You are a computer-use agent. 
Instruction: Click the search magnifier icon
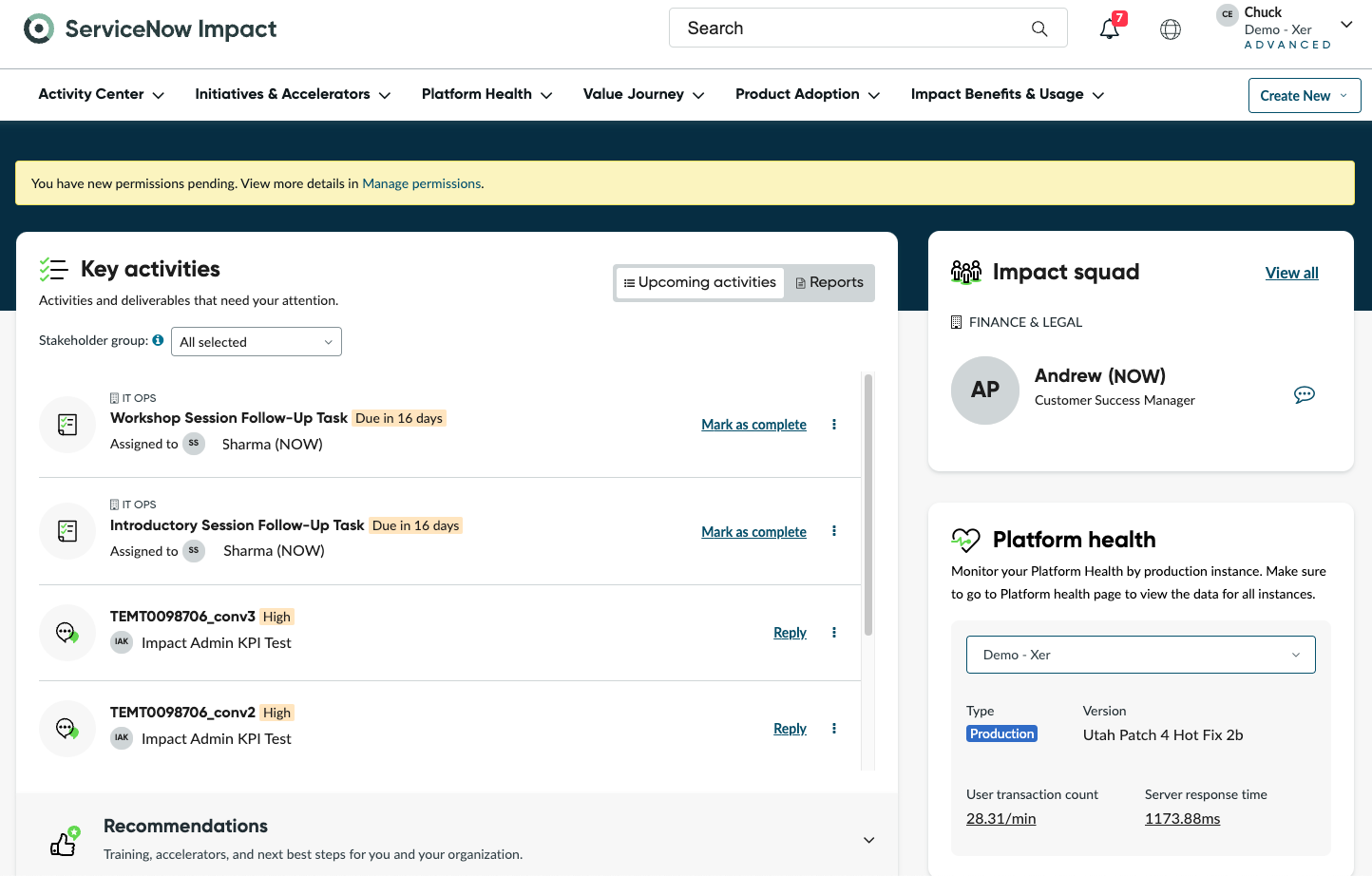1039,29
